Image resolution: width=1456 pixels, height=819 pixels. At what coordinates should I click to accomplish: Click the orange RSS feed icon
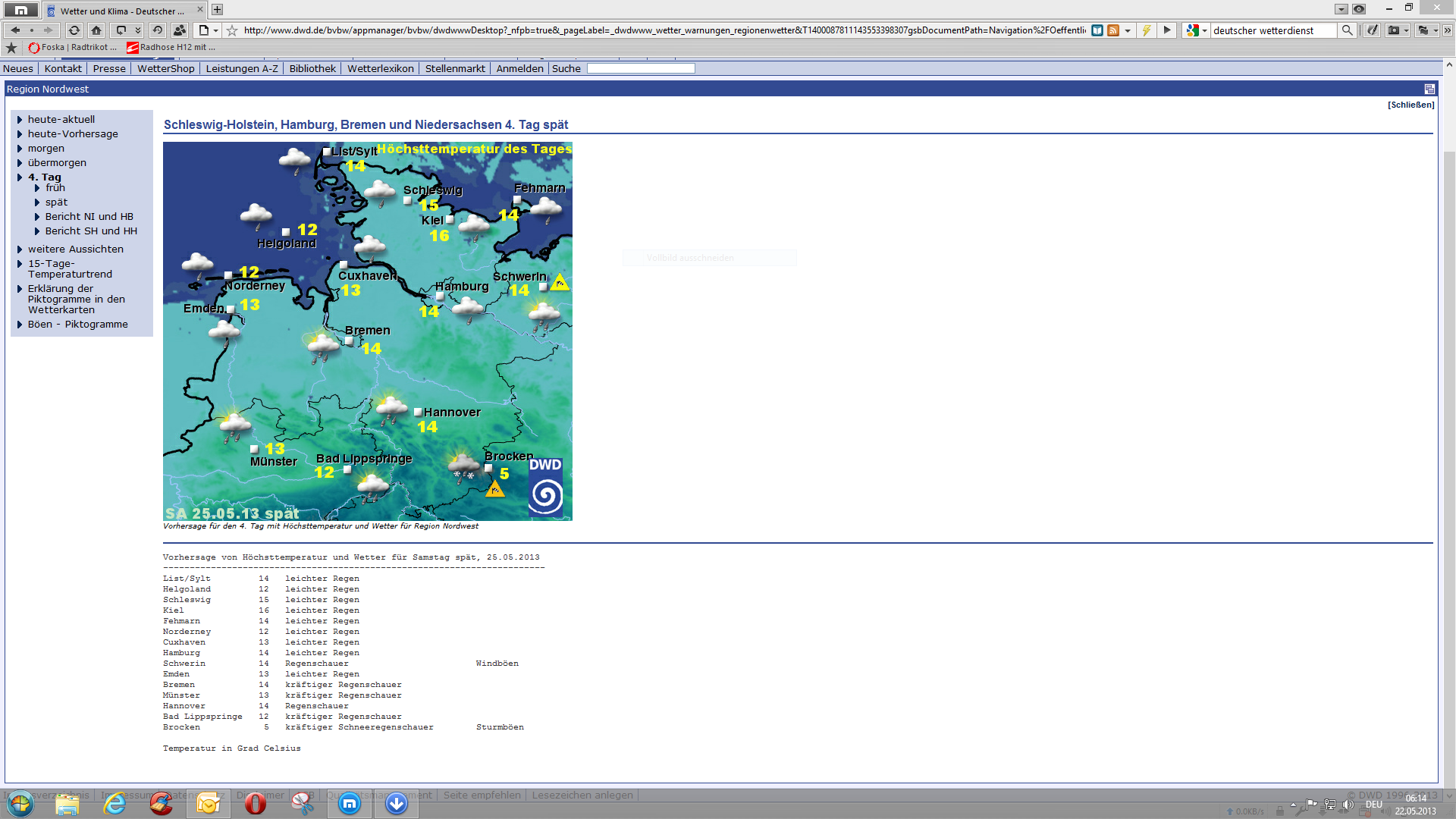point(1113,30)
